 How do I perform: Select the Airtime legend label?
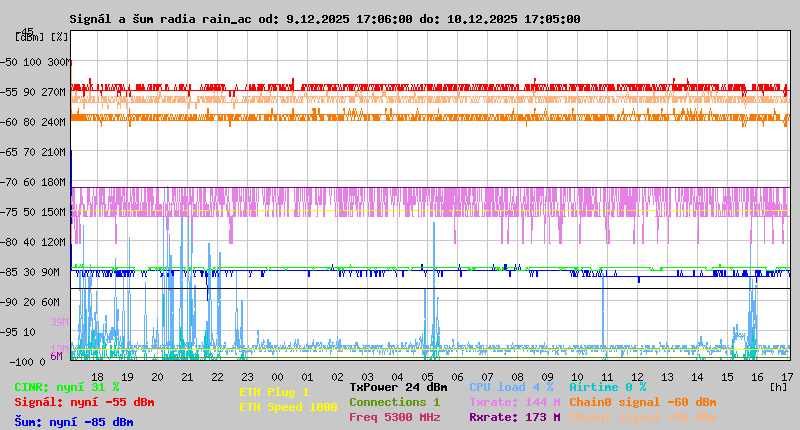pos(607,387)
